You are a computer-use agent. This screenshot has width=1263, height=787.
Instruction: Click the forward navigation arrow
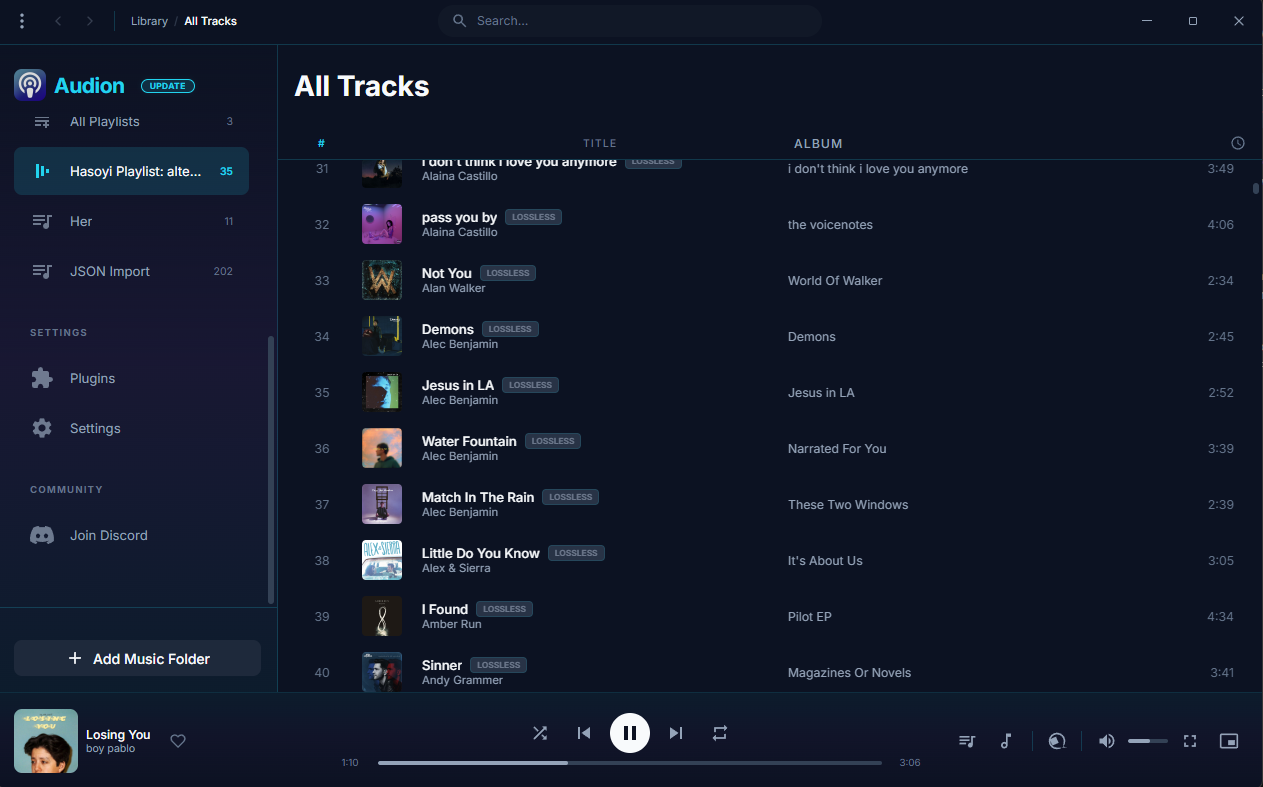click(x=90, y=20)
